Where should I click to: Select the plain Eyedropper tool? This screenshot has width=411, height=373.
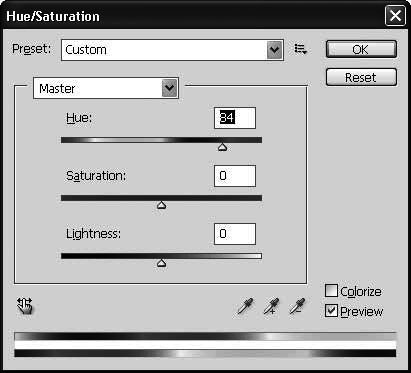pyautogui.click(x=245, y=306)
